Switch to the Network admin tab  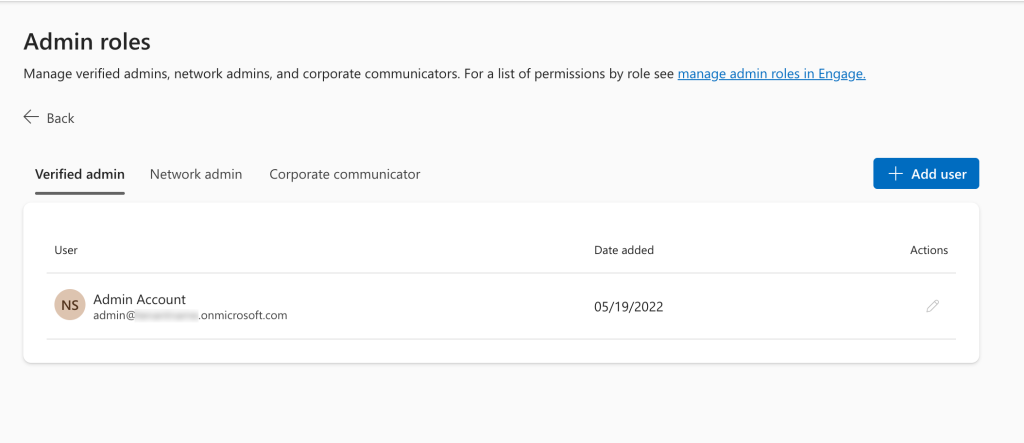click(x=196, y=174)
